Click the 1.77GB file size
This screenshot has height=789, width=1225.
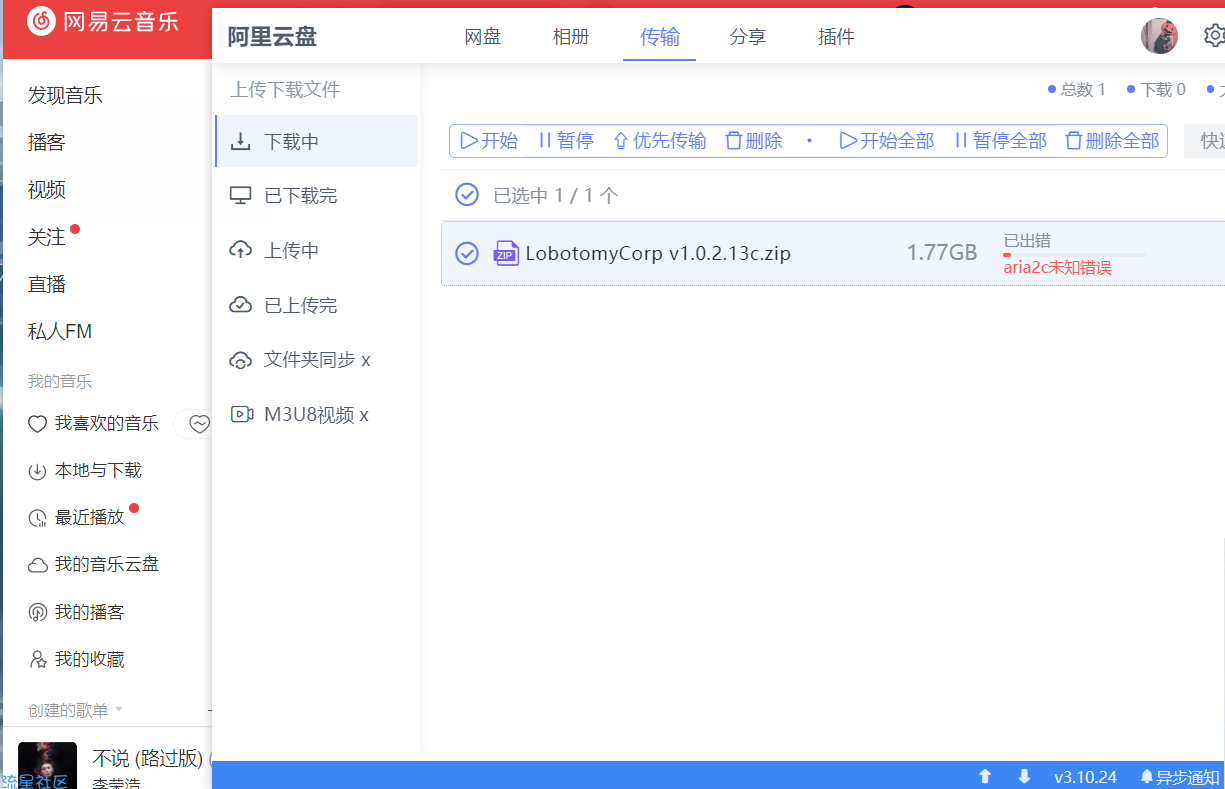942,253
